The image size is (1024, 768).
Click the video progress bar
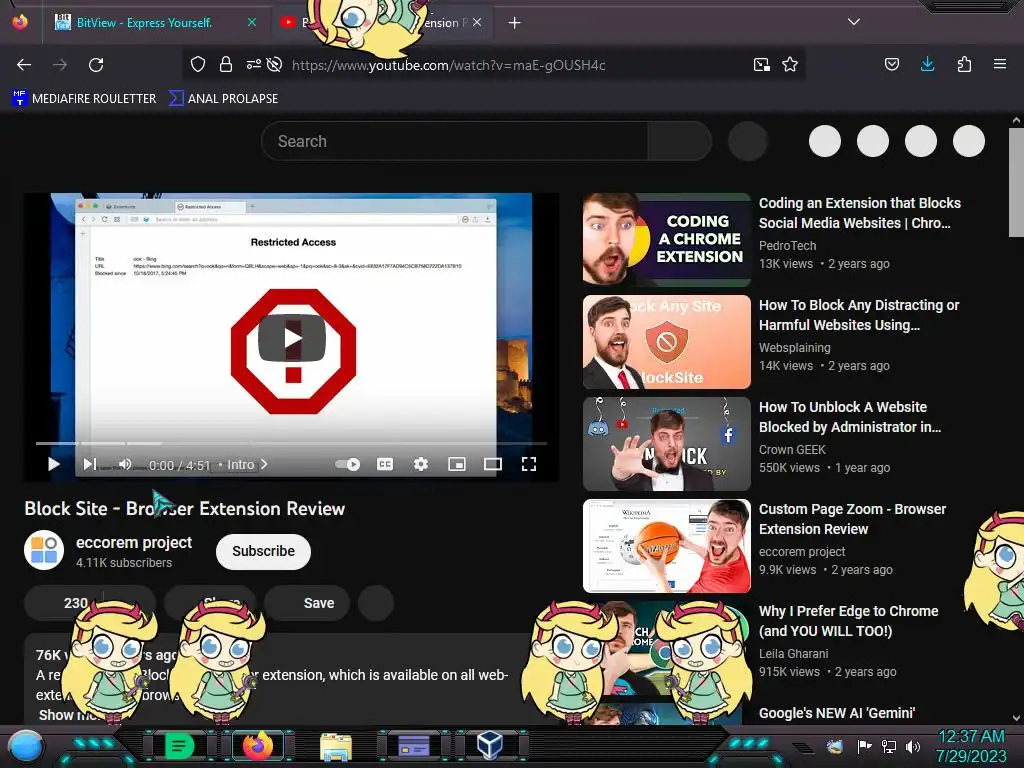coord(291,443)
